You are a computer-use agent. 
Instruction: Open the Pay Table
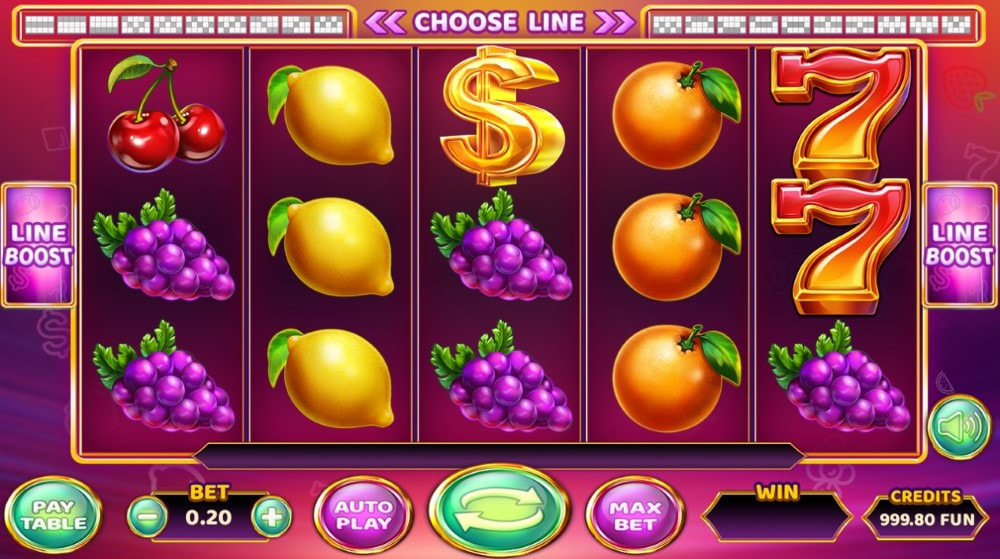coord(53,514)
